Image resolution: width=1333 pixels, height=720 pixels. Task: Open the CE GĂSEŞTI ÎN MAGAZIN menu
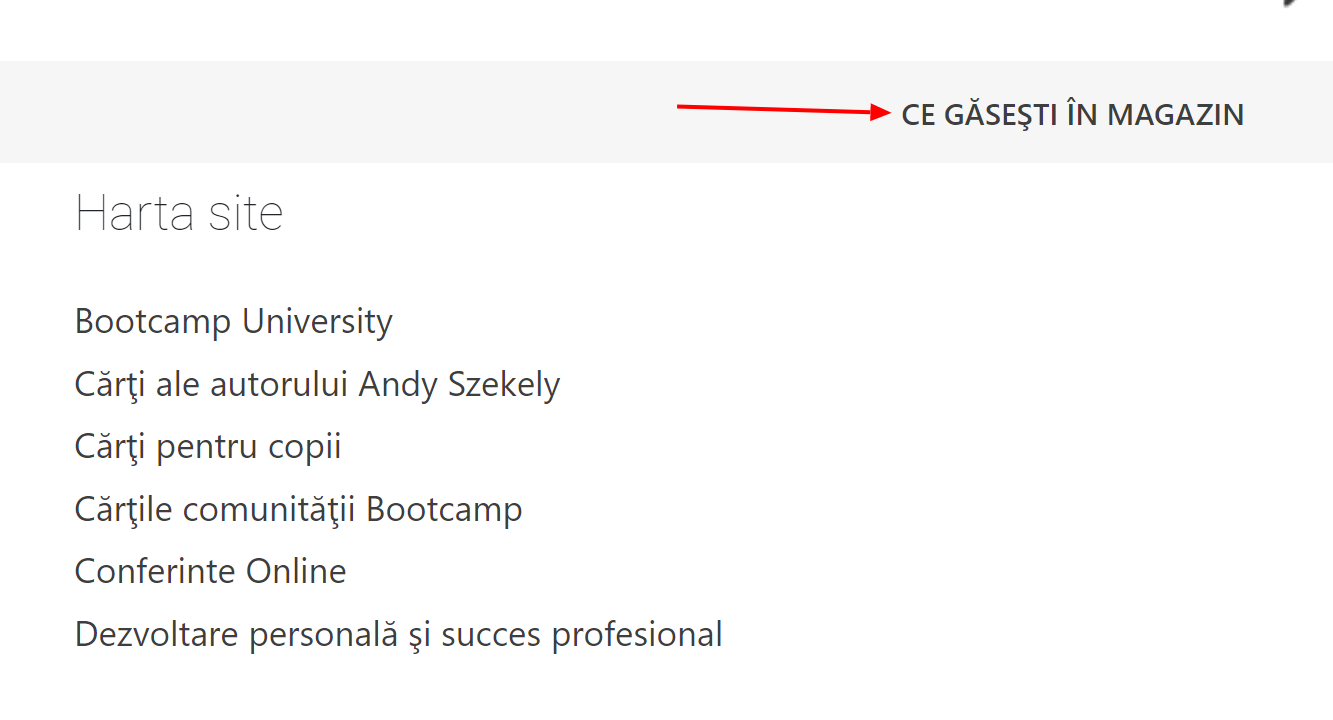click(1072, 115)
